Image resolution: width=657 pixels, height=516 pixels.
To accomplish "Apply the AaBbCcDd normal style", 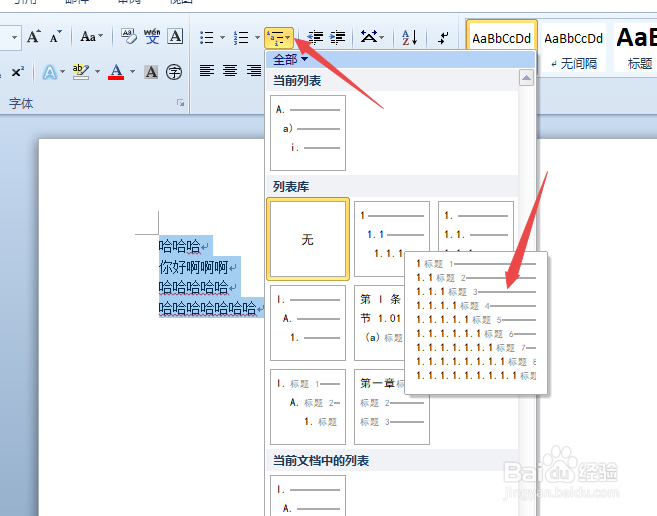I will tap(502, 39).
